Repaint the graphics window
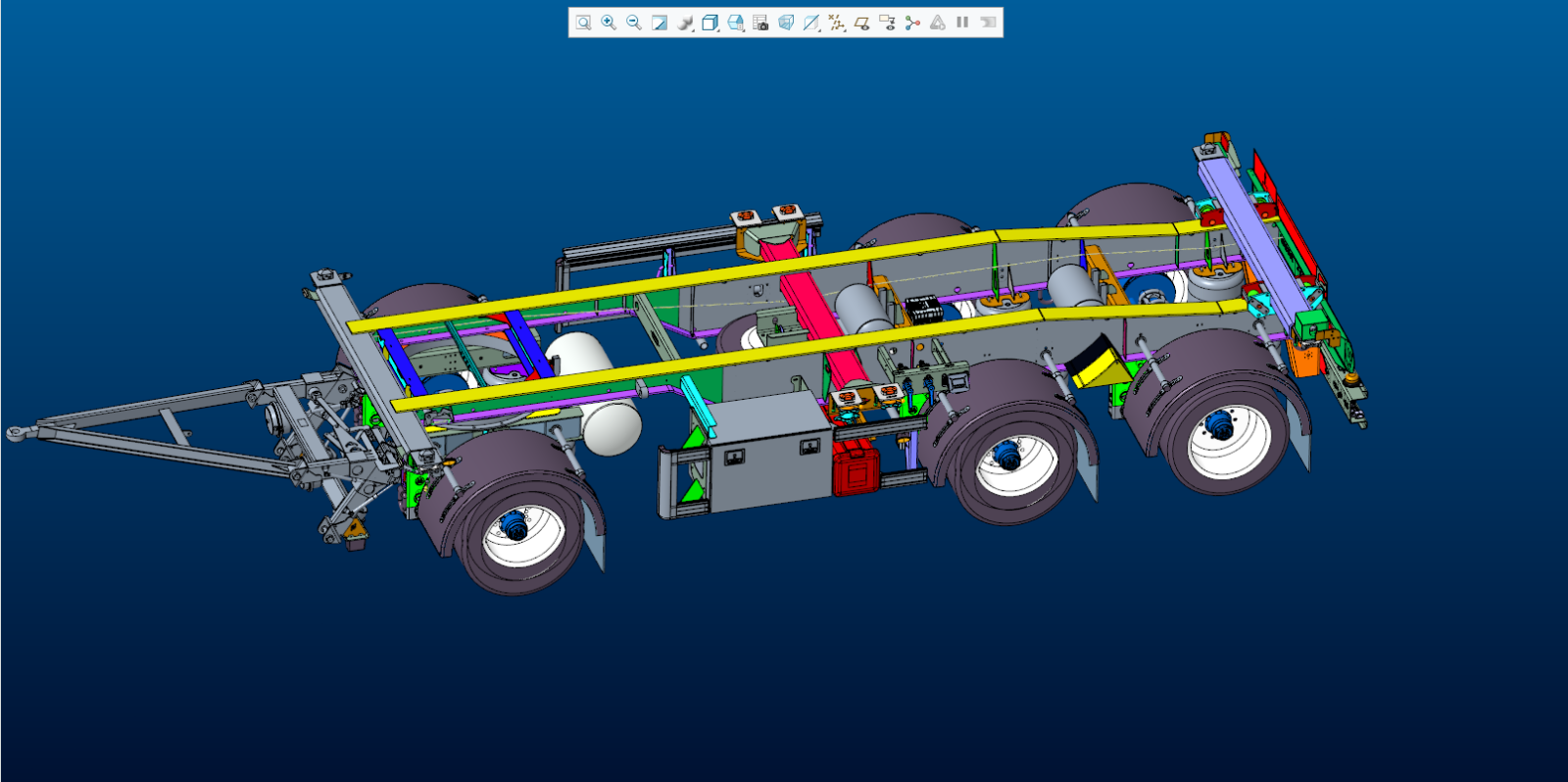This screenshot has height=782, width=1568. click(660, 23)
